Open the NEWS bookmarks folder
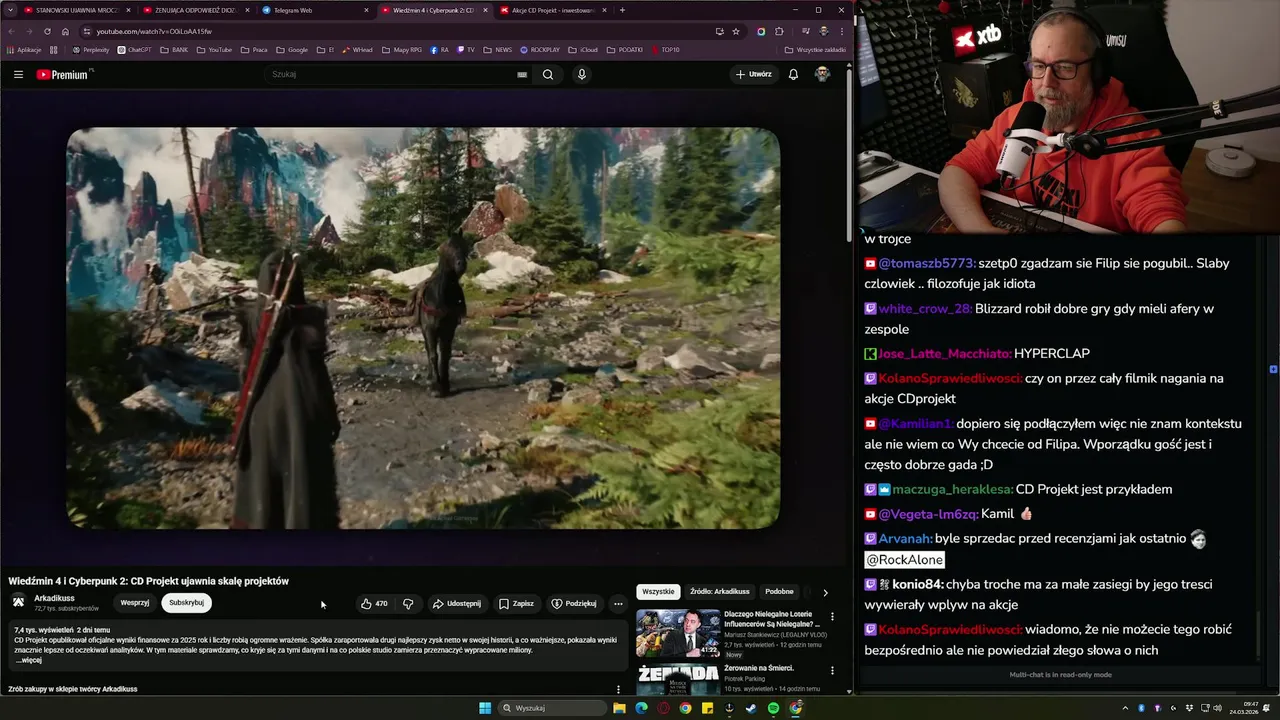This screenshot has height=720, width=1280. (497, 49)
